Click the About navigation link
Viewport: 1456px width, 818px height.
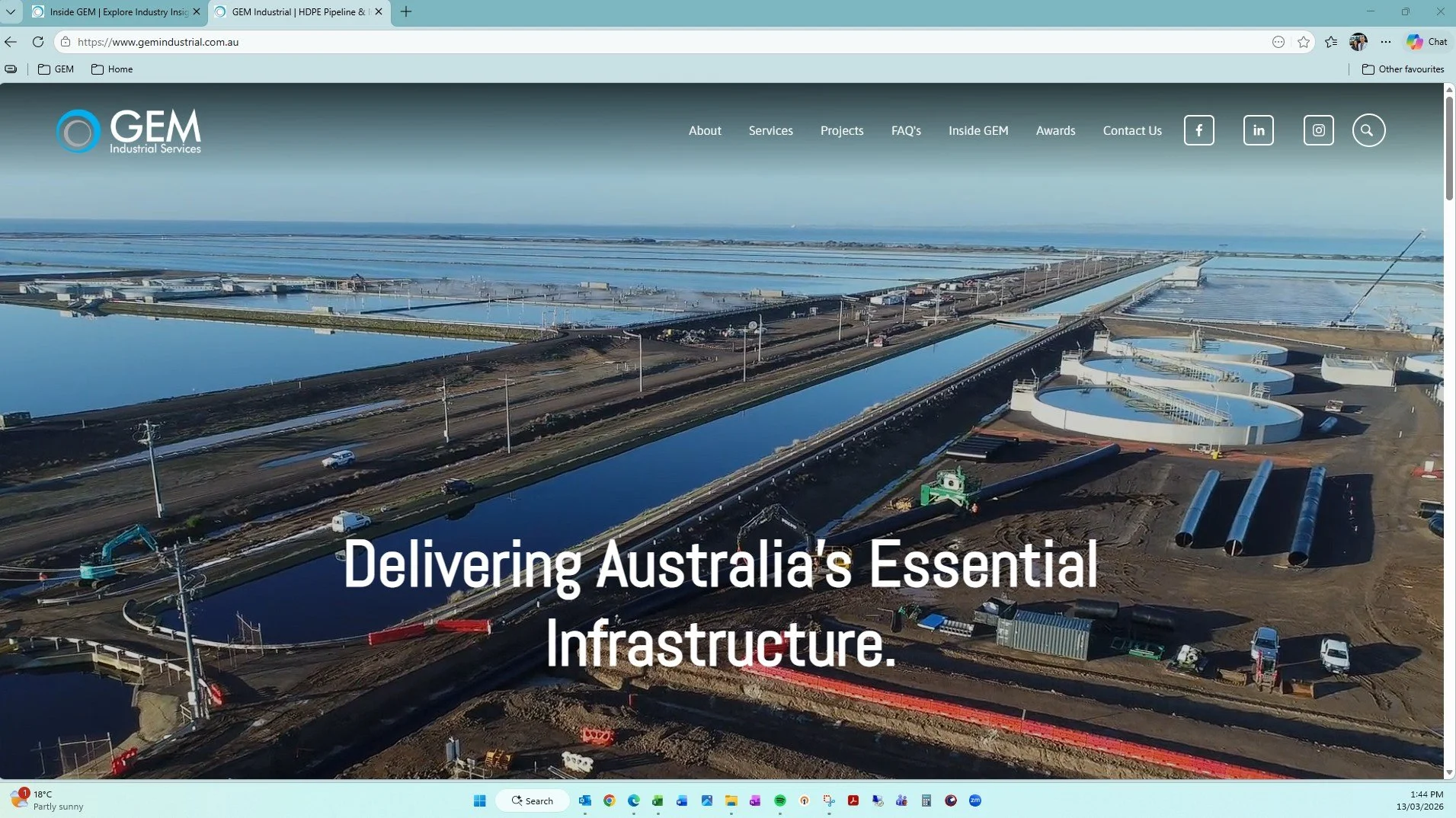(x=704, y=130)
